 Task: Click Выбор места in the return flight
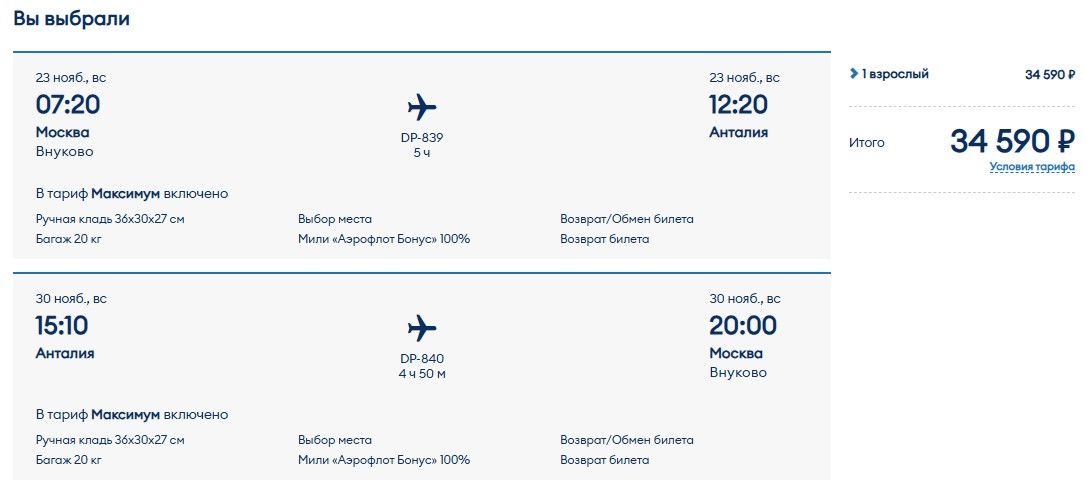335,440
